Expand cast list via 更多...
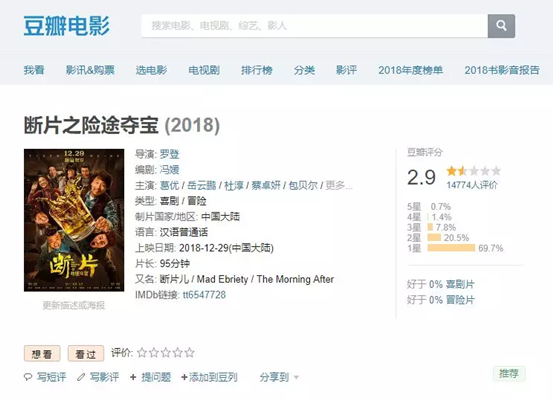 coord(339,185)
